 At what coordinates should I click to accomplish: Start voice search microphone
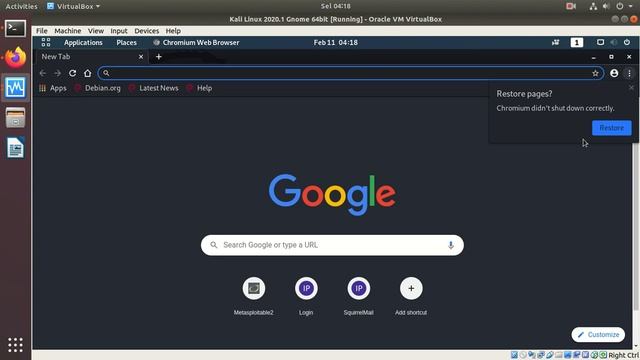click(x=451, y=245)
